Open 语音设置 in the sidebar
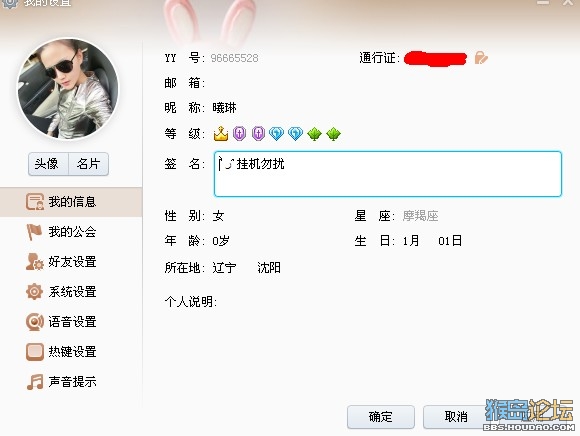 [61, 322]
